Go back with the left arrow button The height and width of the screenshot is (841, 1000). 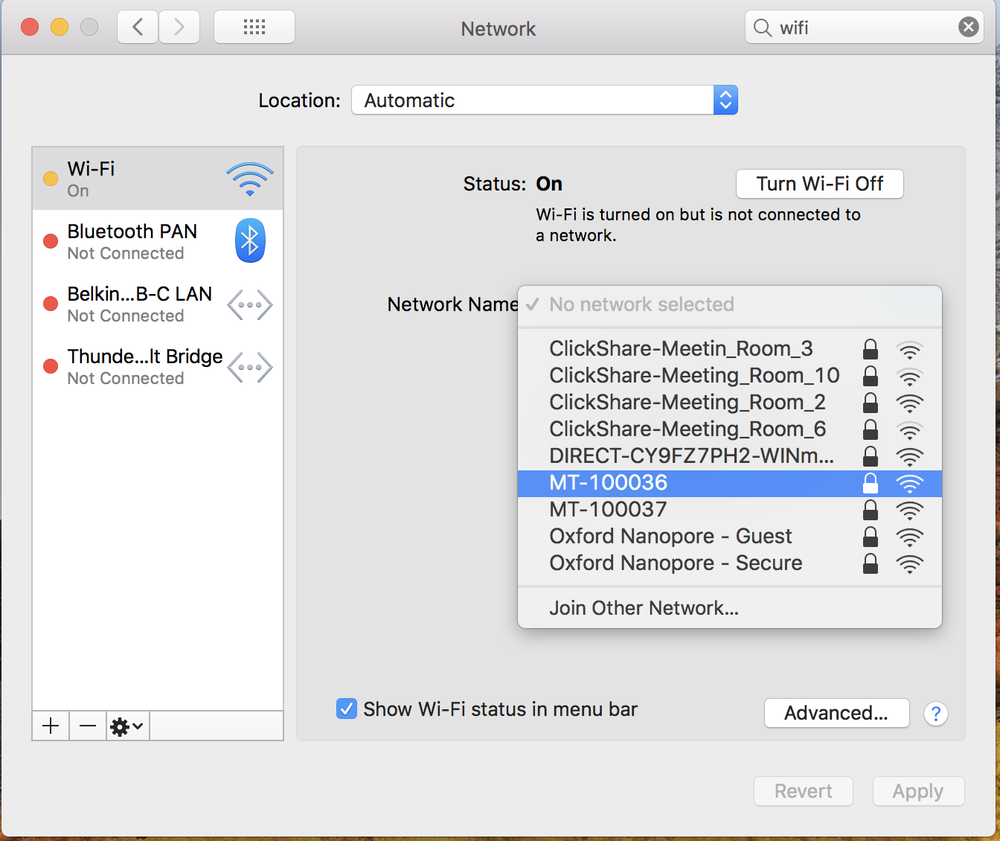(x=137, y=27)
